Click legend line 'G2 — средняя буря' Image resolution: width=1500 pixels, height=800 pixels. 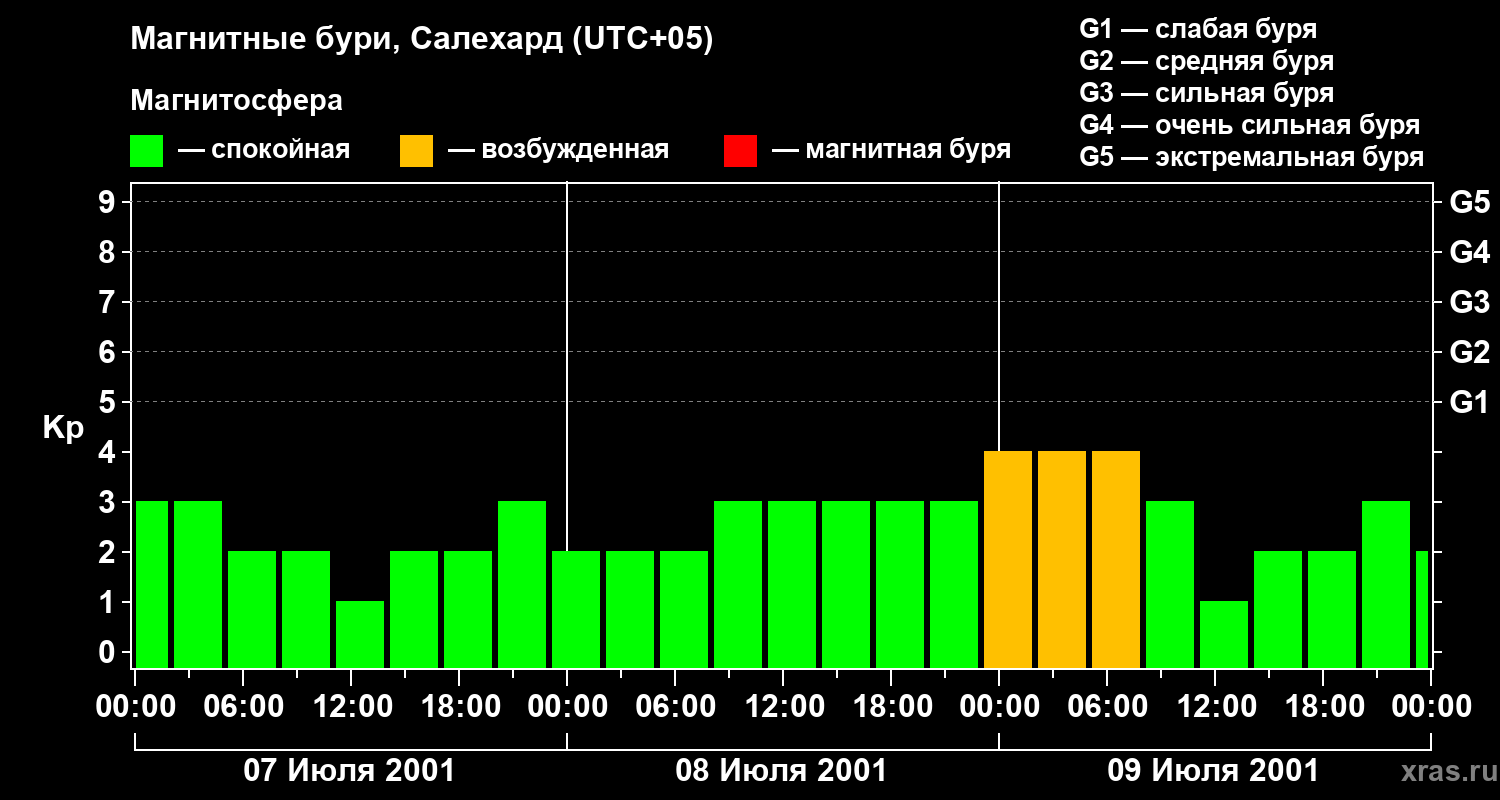[x=1206, y=61]
